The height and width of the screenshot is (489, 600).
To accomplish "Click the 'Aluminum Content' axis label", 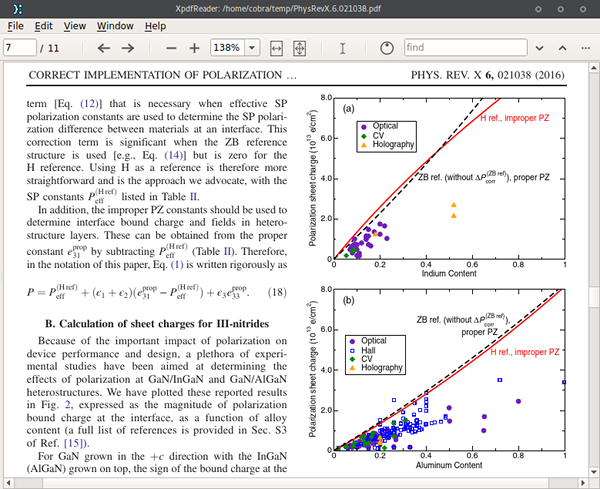I will point(449,465).
